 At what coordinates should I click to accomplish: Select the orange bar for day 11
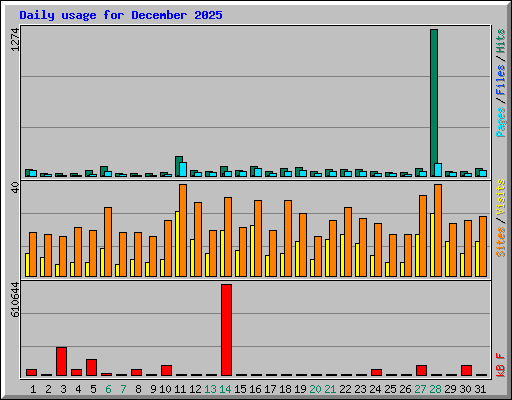(183, 230)
